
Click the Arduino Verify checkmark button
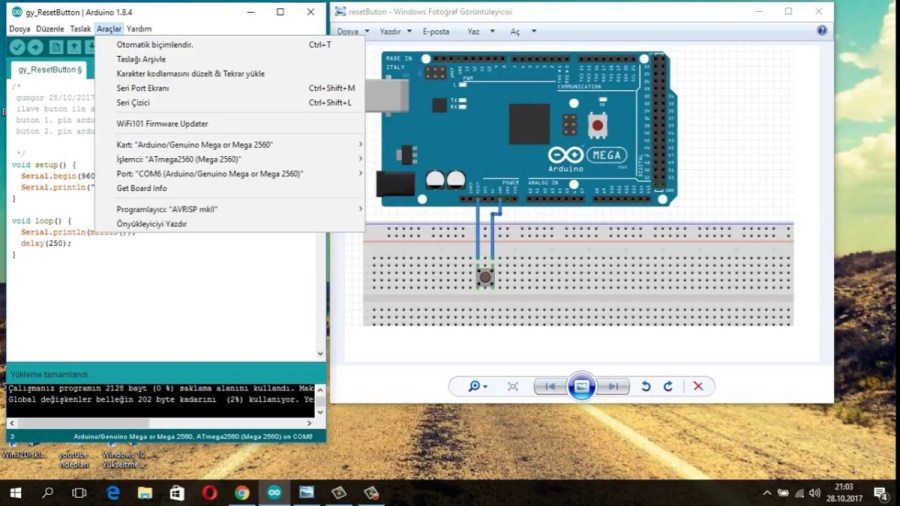click(17, 47)
